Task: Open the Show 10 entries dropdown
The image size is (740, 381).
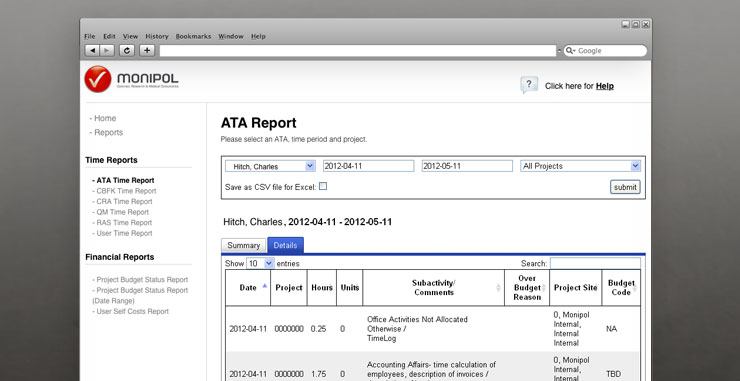Action: tap(260, 263)
